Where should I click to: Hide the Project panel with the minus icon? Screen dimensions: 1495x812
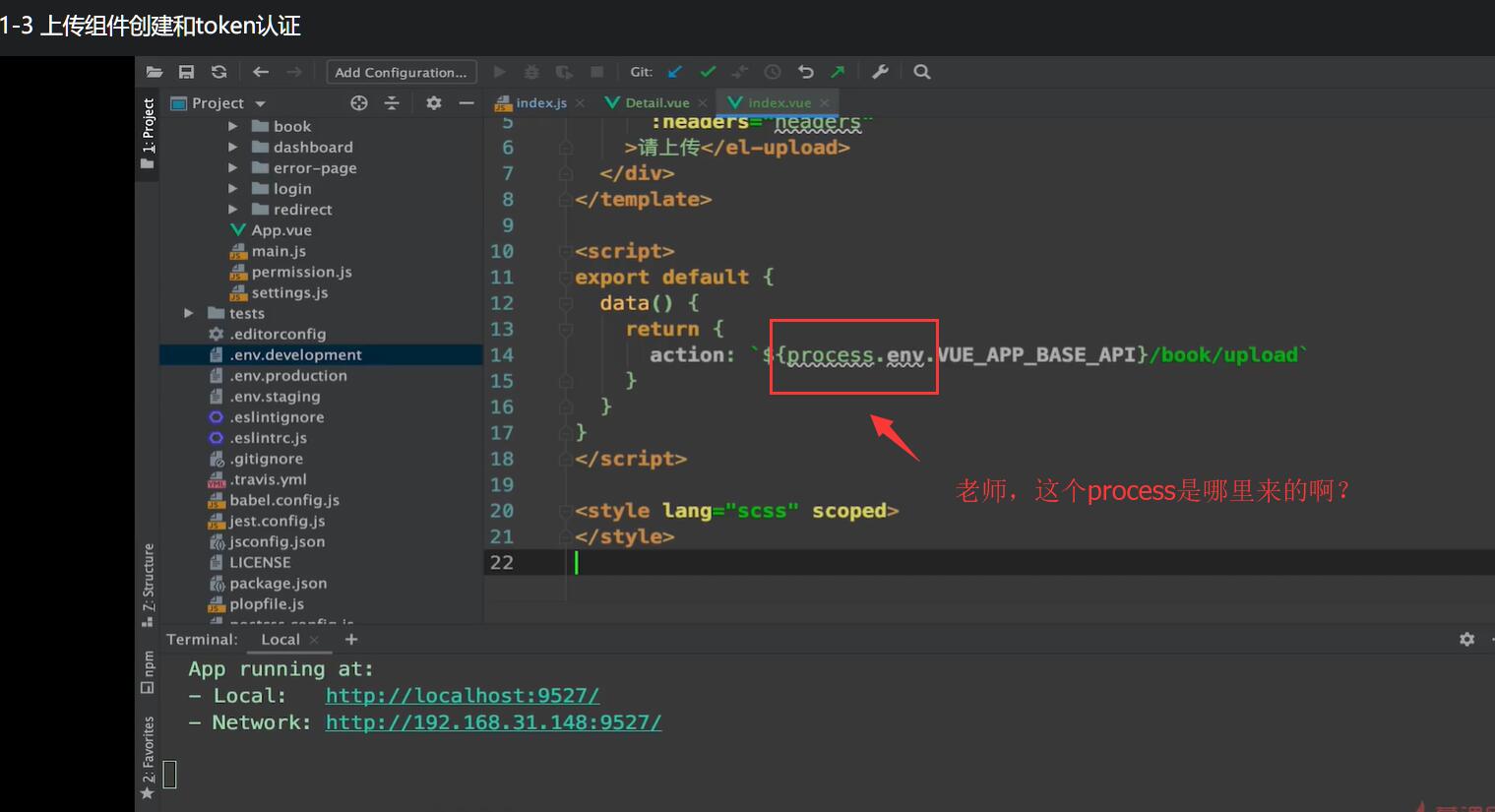pyautogui.click(x=467, y=103)
